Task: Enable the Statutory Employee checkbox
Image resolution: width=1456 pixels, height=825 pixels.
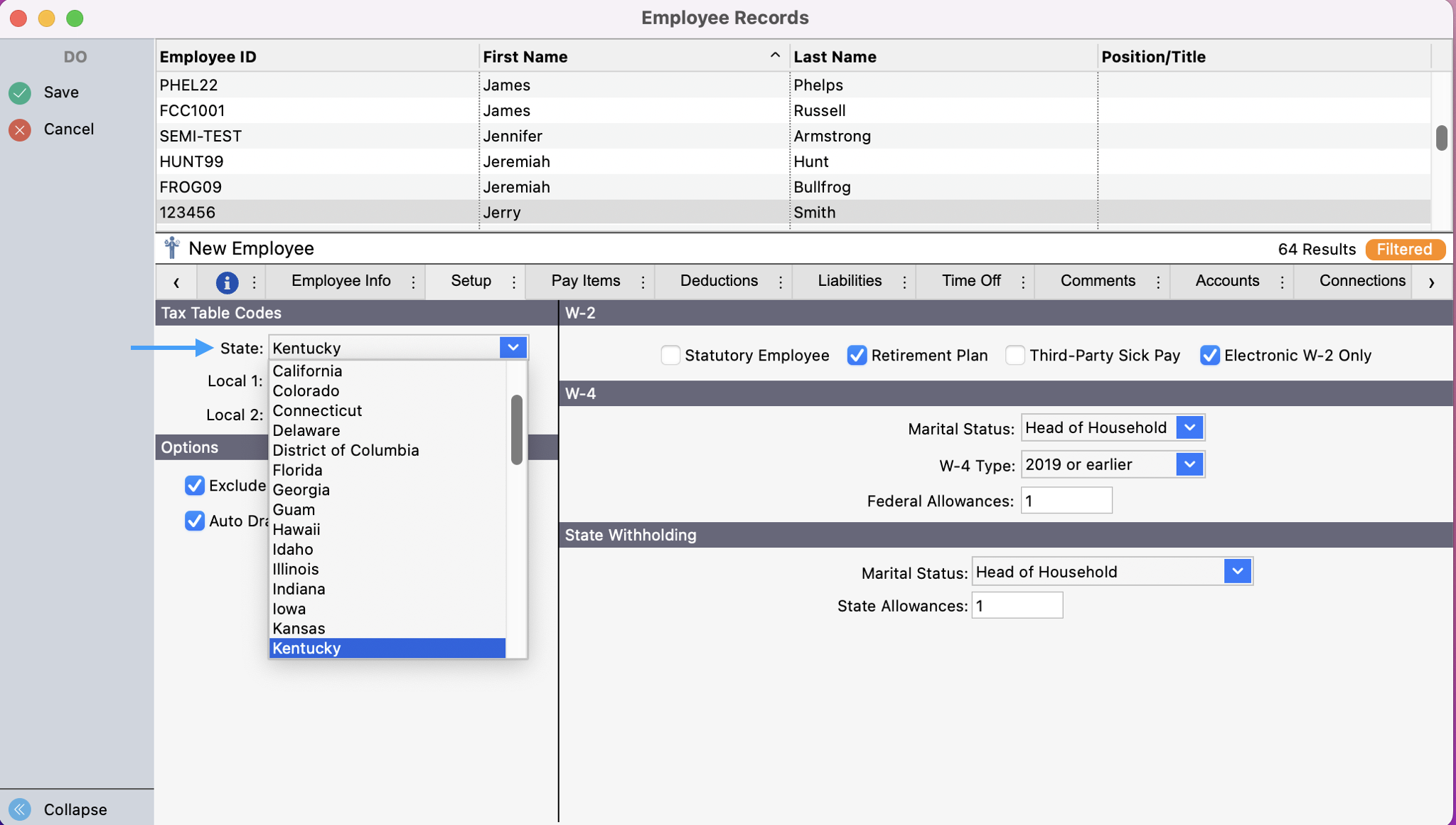Action: pyautogui.click(x=670, y=355)
